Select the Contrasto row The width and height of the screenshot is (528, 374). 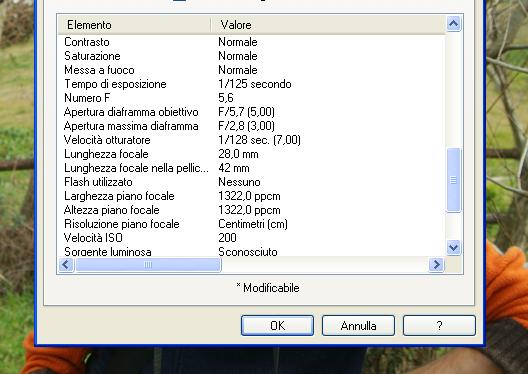[x=252, y=42]
